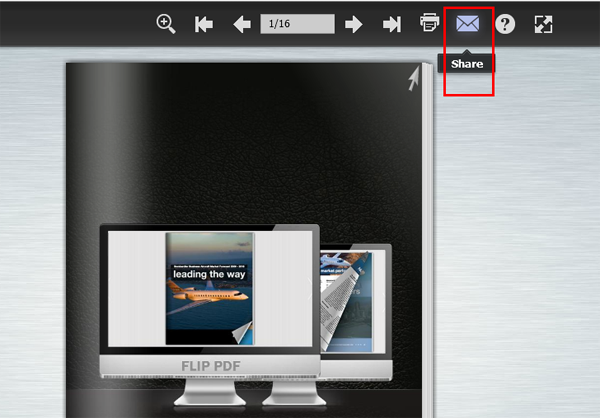Click the flipbook cover page
Viewport: 600px width, 418px height.
[x=244, y=240]
